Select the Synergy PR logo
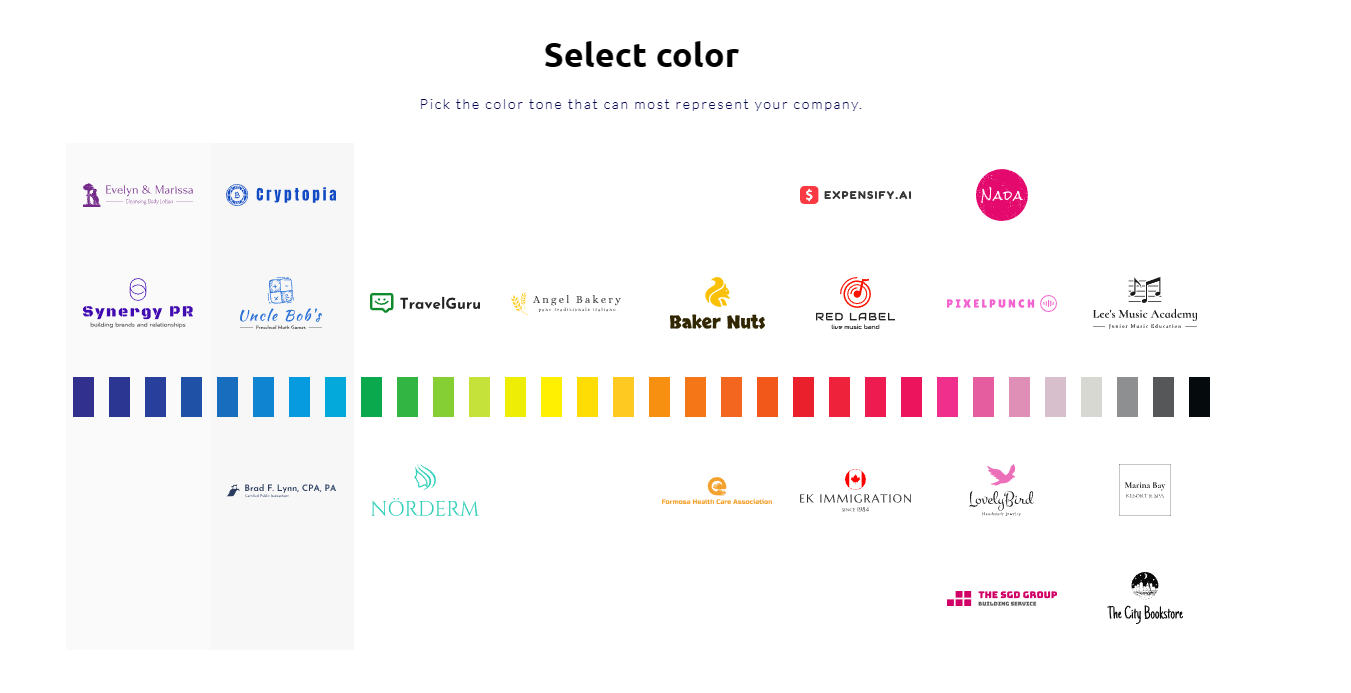 [x=138, y=304]
